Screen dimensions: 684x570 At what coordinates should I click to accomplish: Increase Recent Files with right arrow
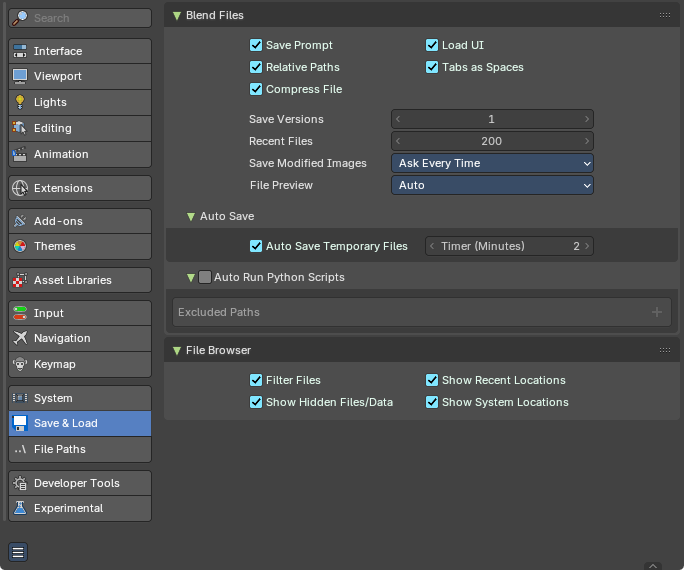(587, 141)
